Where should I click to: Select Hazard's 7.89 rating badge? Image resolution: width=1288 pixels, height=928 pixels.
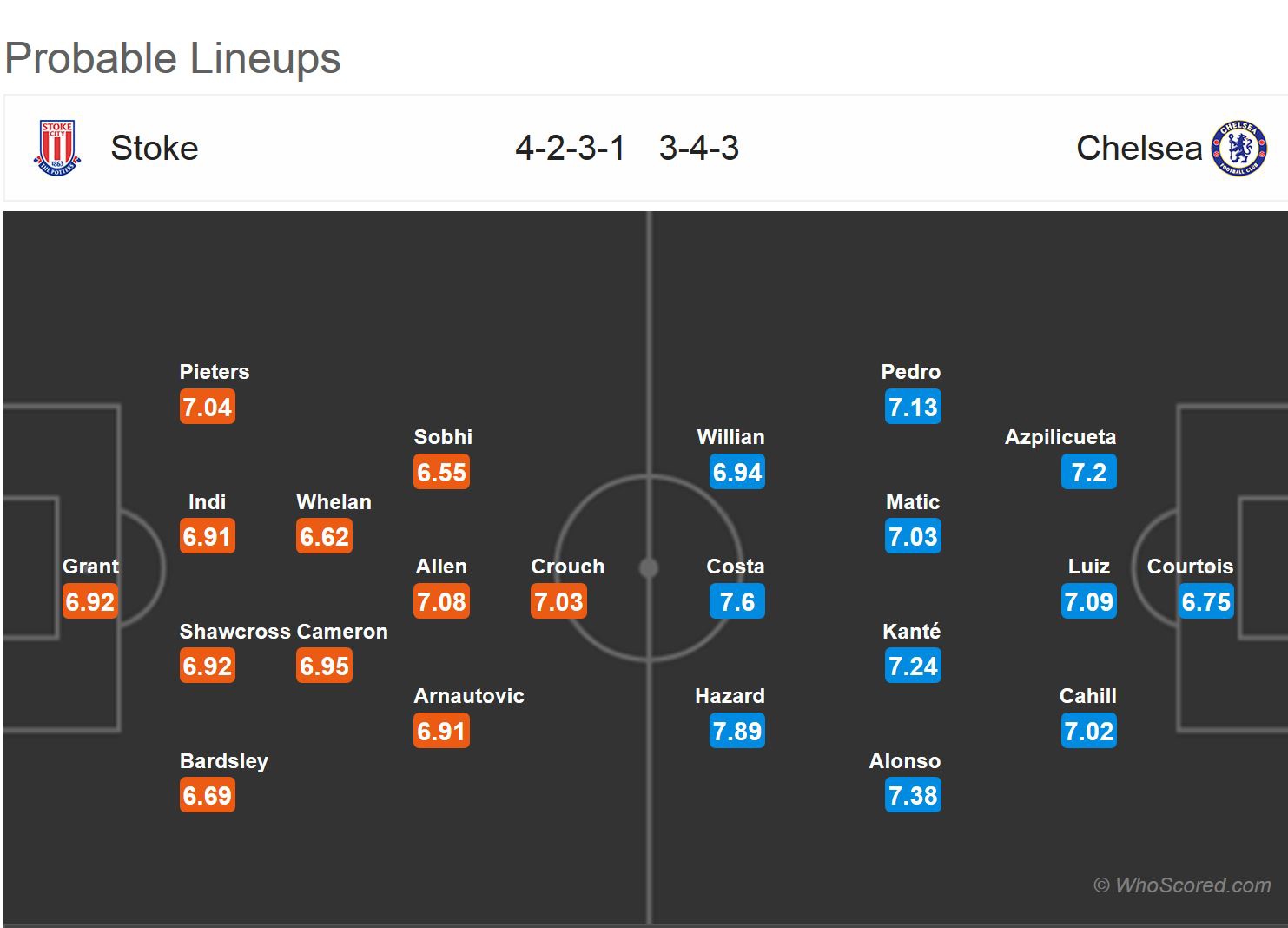pos(736,732)
